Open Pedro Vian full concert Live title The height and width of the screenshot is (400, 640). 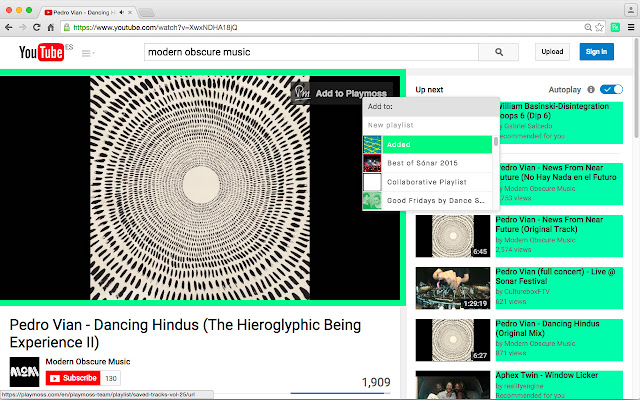[556, 276]
